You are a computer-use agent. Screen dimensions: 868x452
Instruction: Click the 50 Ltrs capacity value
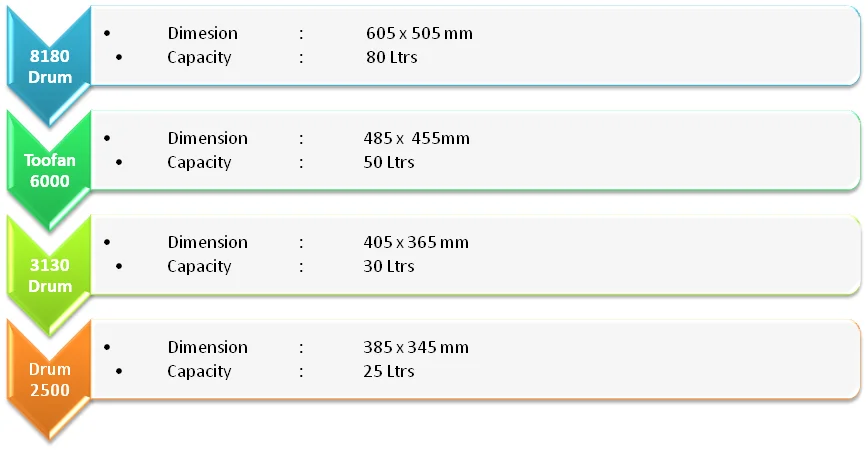tap(389, 162)
